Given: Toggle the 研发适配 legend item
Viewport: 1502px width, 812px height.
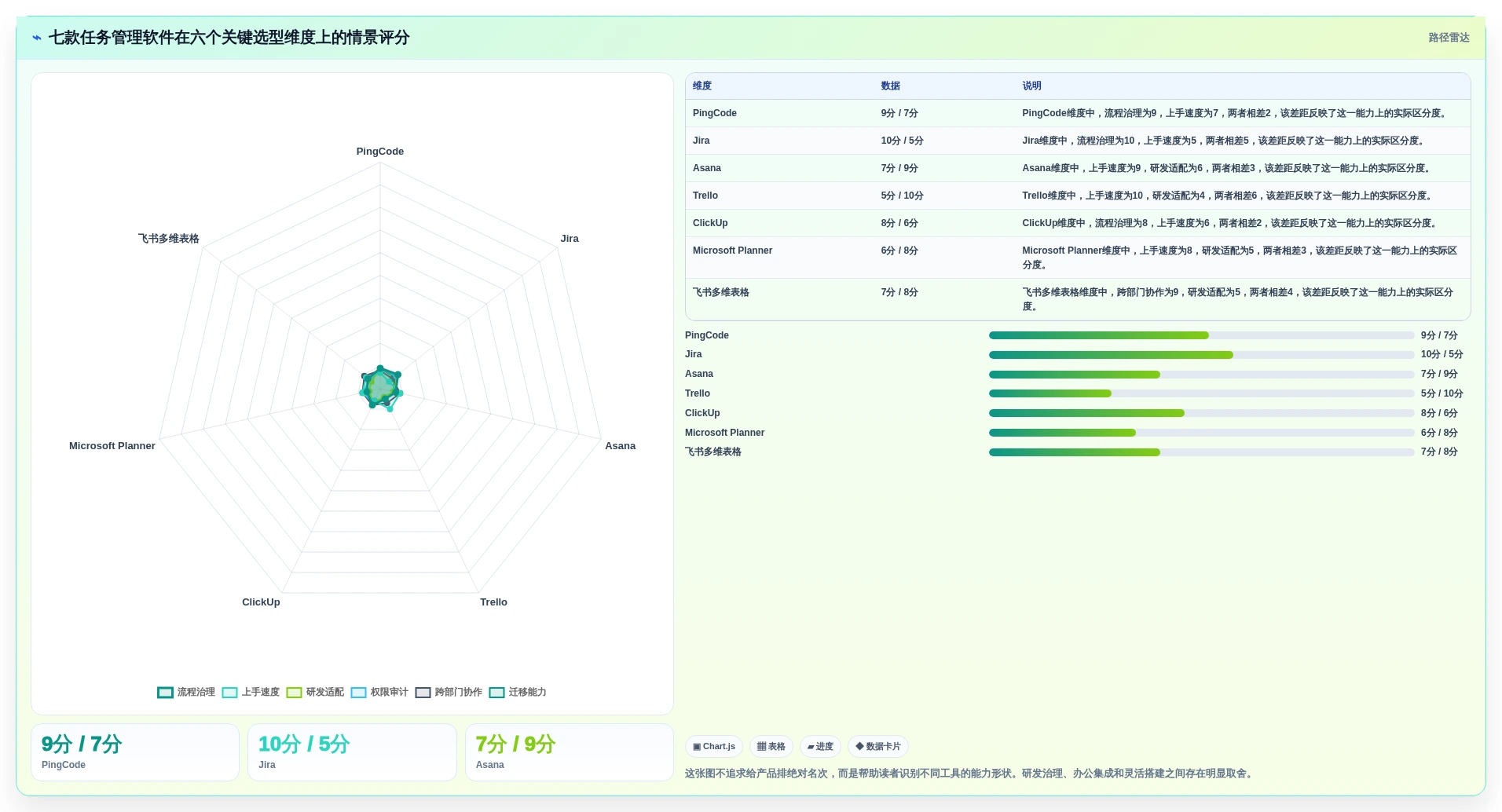Looking at the screenshot, I should click(315, 692).
